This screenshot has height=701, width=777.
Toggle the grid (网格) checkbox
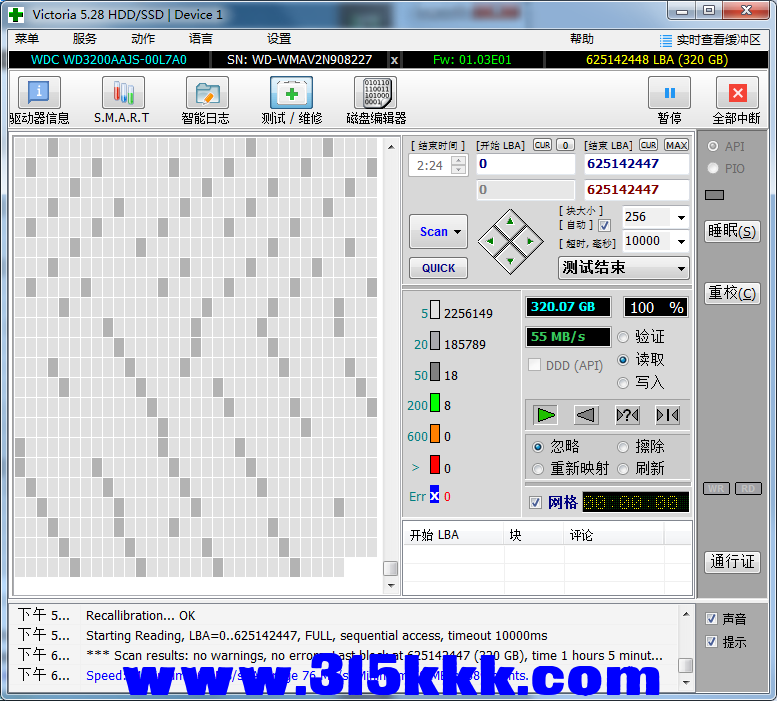pos(535,503)
